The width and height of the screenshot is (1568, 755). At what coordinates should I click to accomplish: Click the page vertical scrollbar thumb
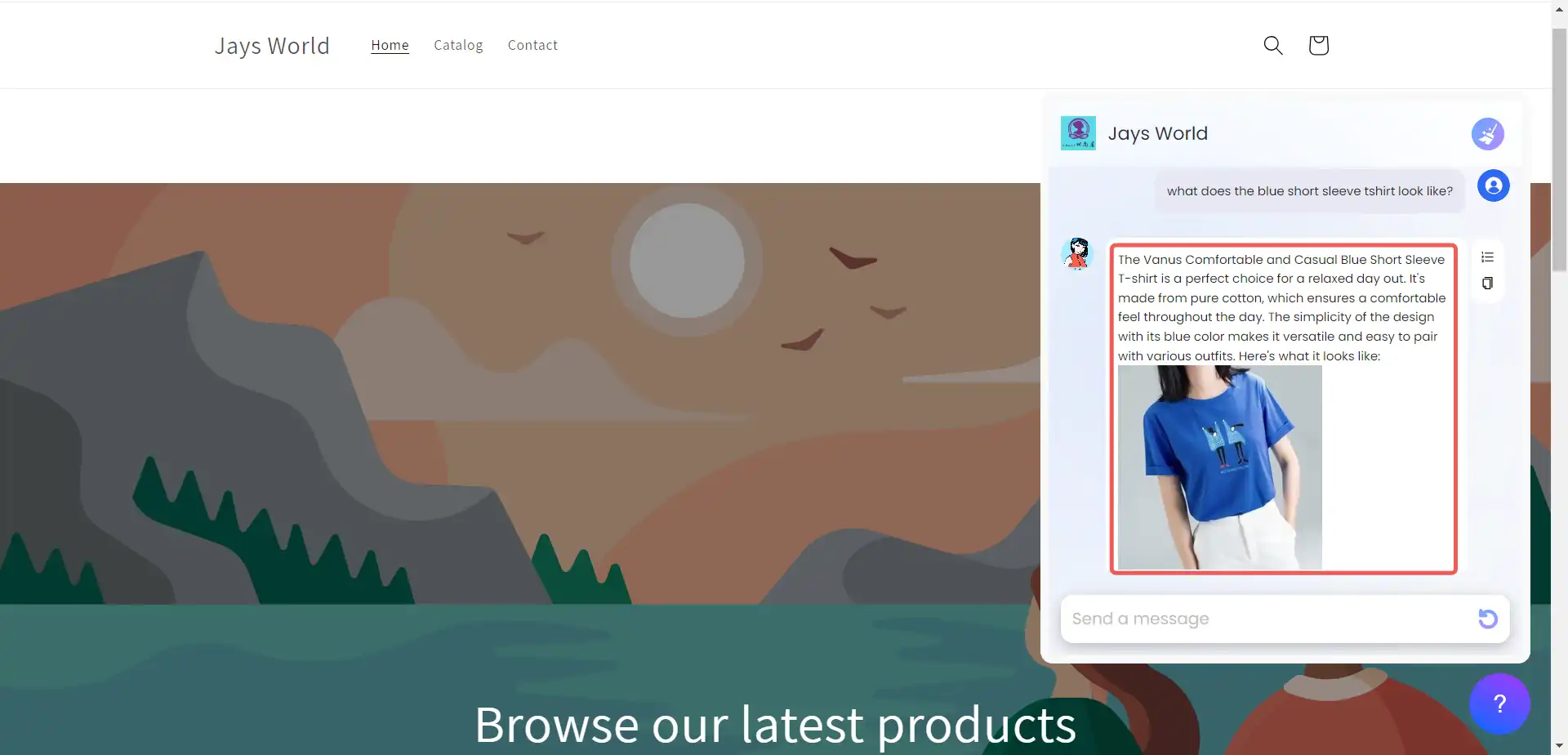(x=1559, y=149)
